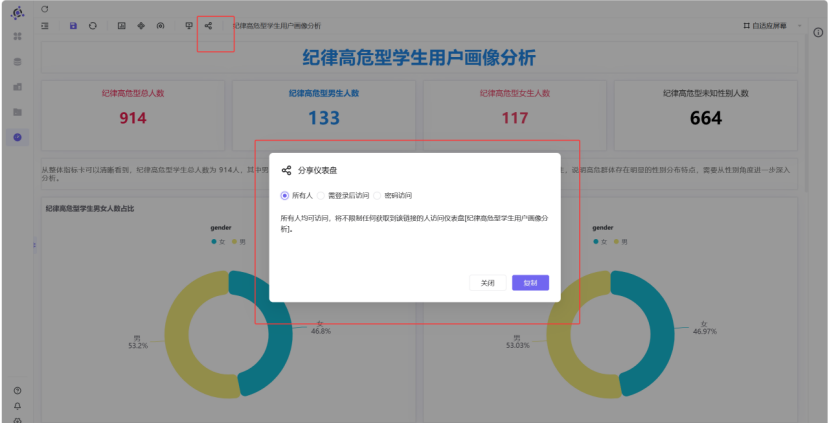Click the diamond component toolbar icon
Image resolution: width=830 pixels, height=424 pixels.
point(141,25)
